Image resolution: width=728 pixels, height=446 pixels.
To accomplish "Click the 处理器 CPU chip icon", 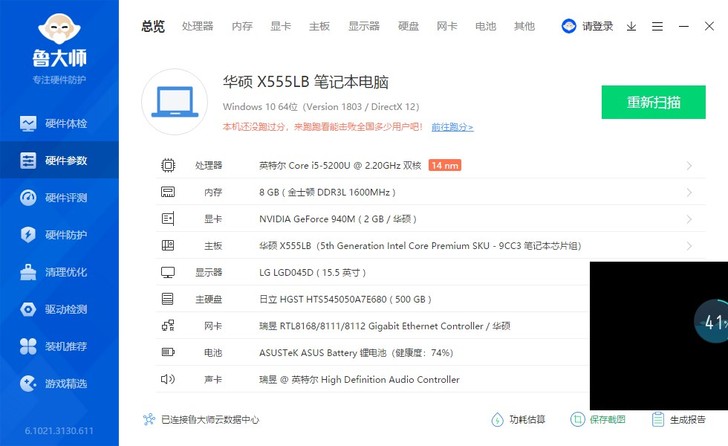I will [168, 165].
